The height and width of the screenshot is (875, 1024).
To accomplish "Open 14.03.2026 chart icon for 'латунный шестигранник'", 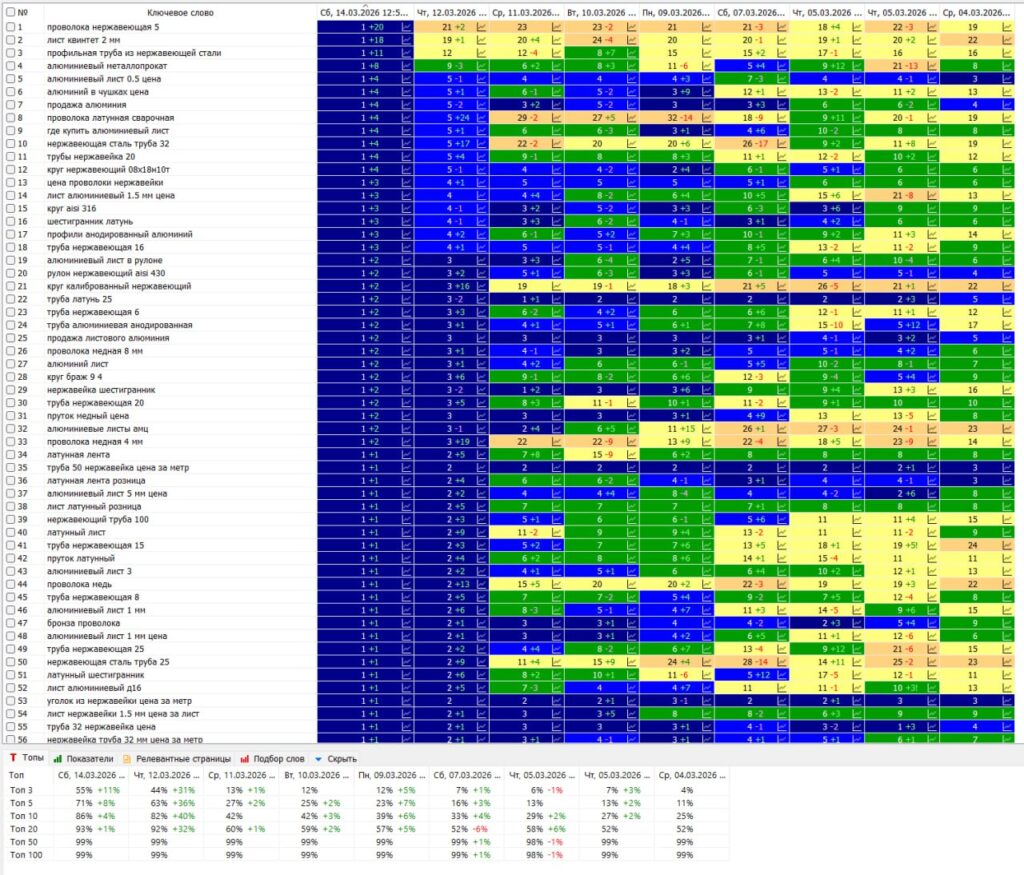I will tap(406, 675).
